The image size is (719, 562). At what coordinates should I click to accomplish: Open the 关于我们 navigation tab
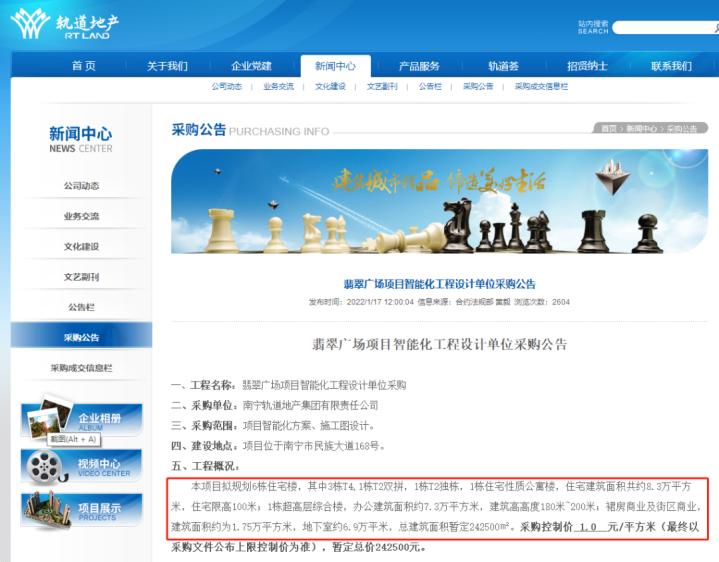pyautogui.click(x=167, y=66)
